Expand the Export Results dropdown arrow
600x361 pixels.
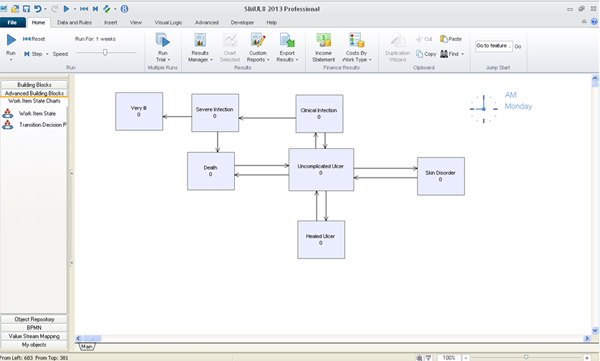click(297, 60)
